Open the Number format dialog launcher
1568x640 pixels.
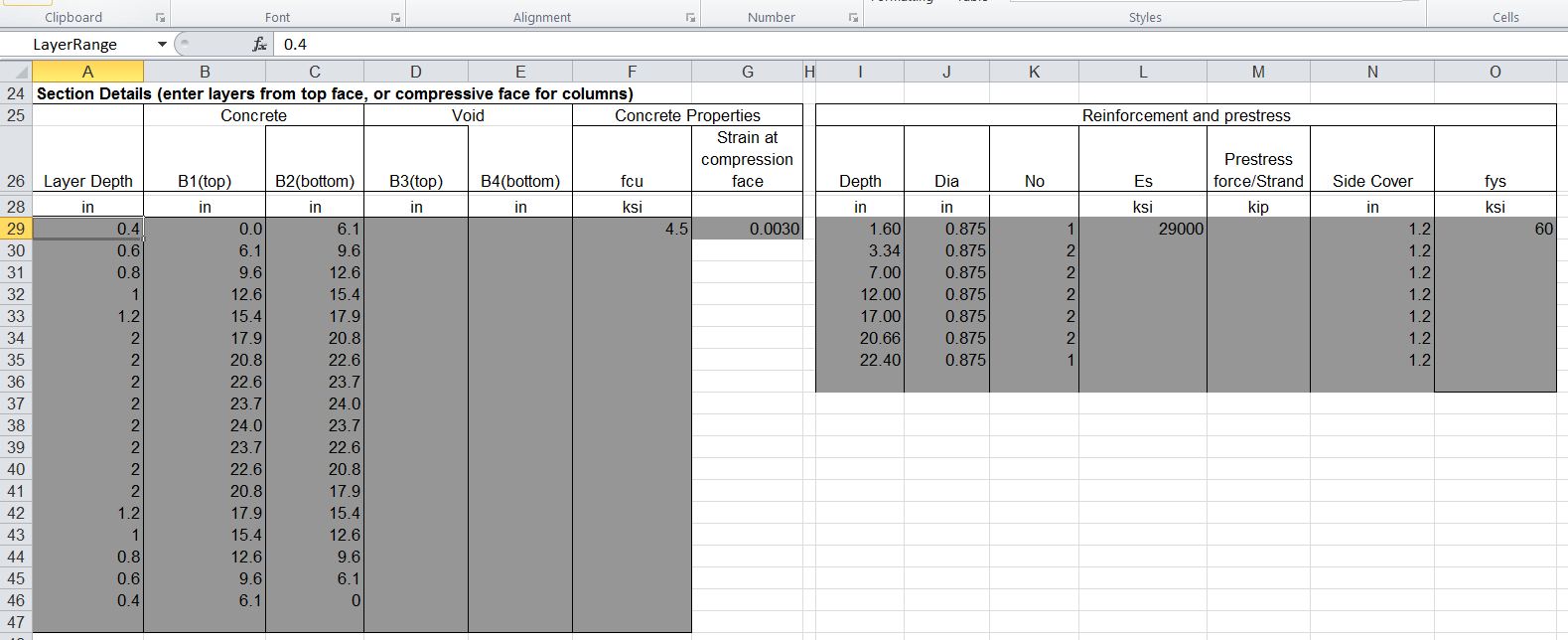(x=852, y=18)
